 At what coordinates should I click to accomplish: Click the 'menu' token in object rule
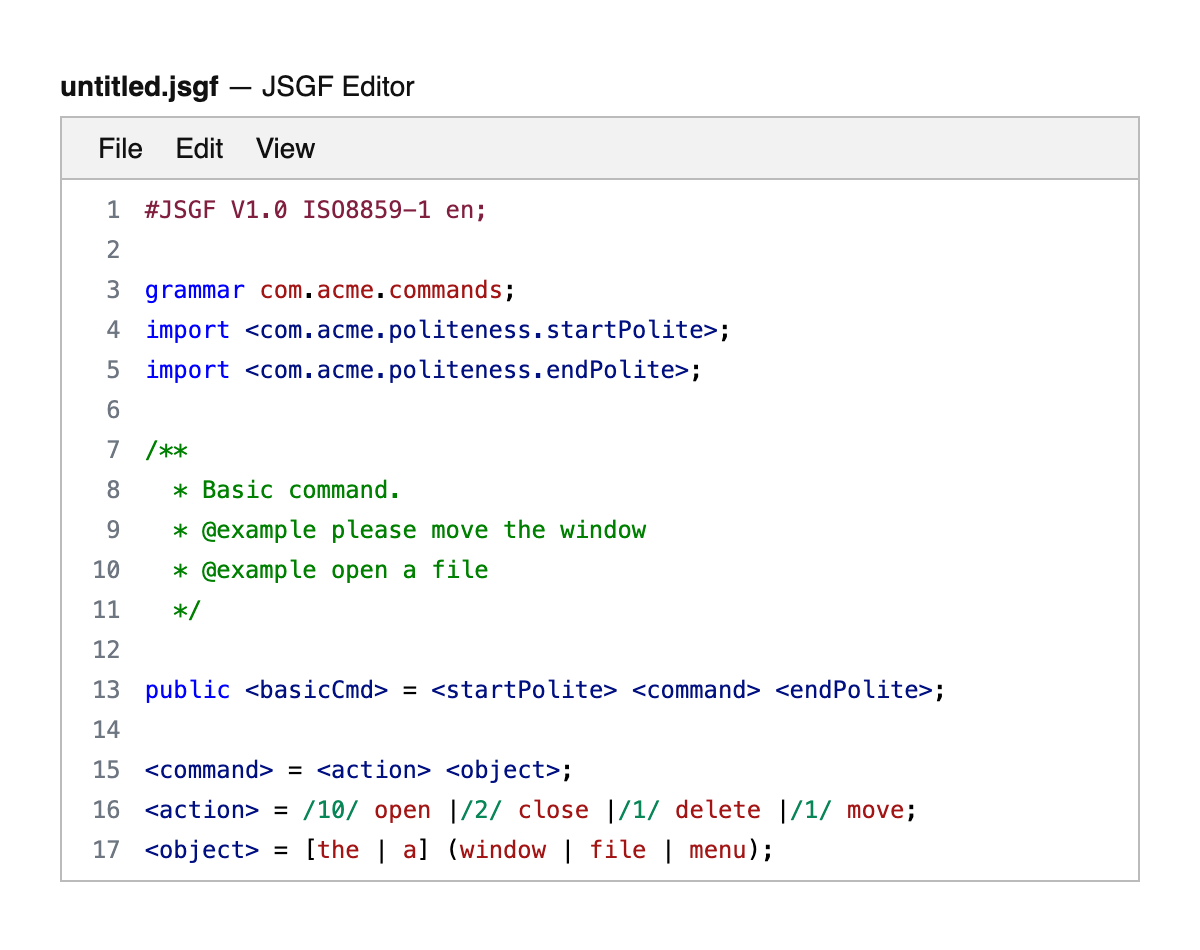click(x=717, y=850)
